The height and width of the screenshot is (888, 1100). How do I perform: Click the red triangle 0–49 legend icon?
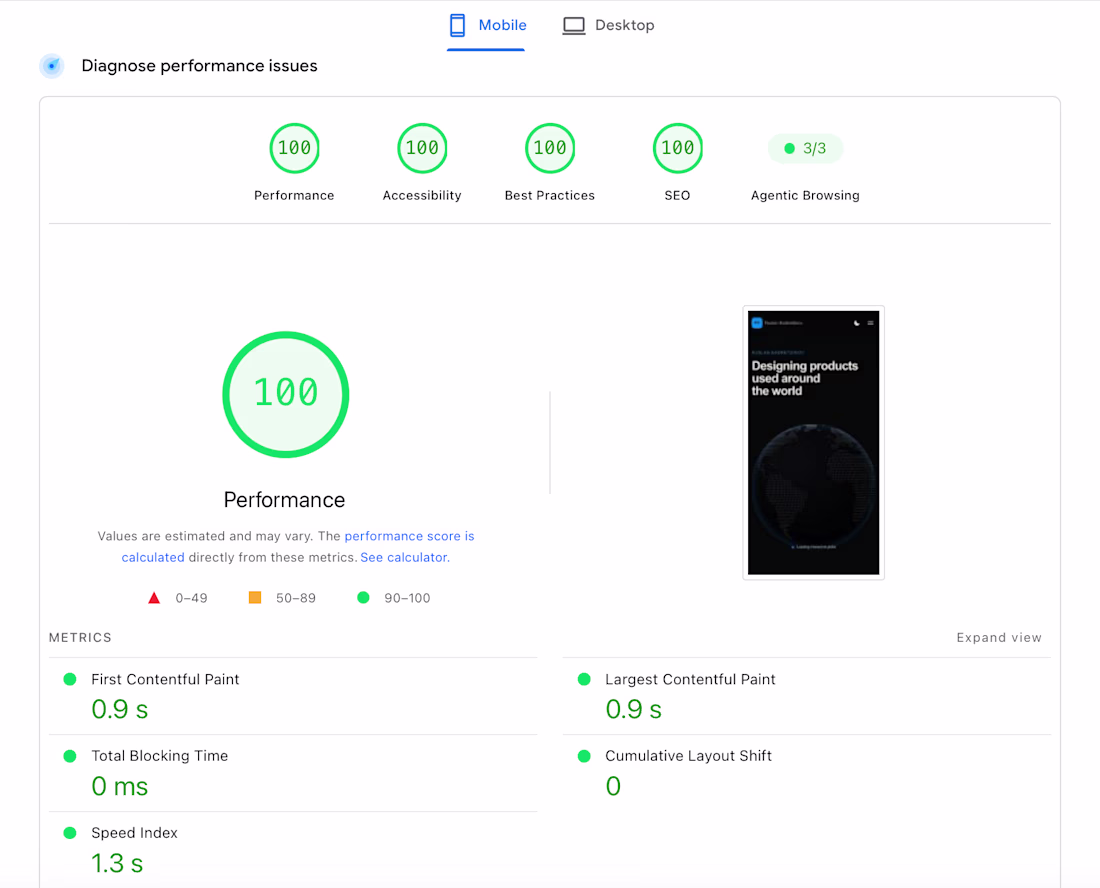point(154,598)
